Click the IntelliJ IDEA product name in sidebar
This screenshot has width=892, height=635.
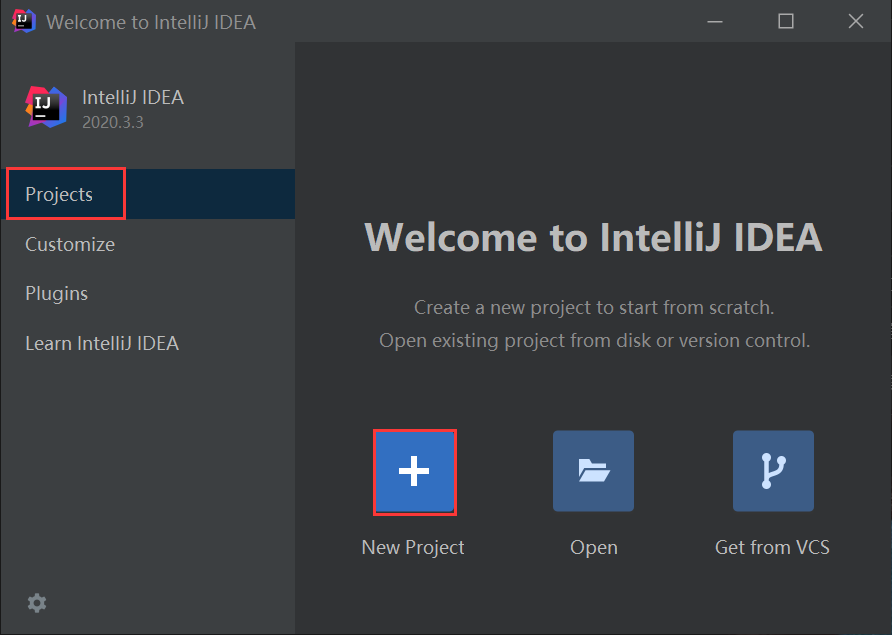[133, 97]
